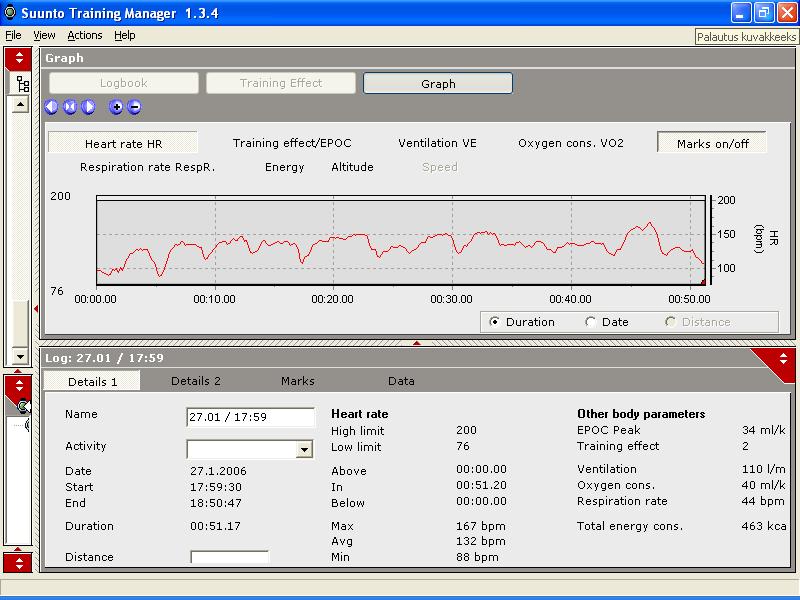The height and width of the screenshot is (600, 800).
Task: Select the Distance radio button
Action: click(670, 322)
